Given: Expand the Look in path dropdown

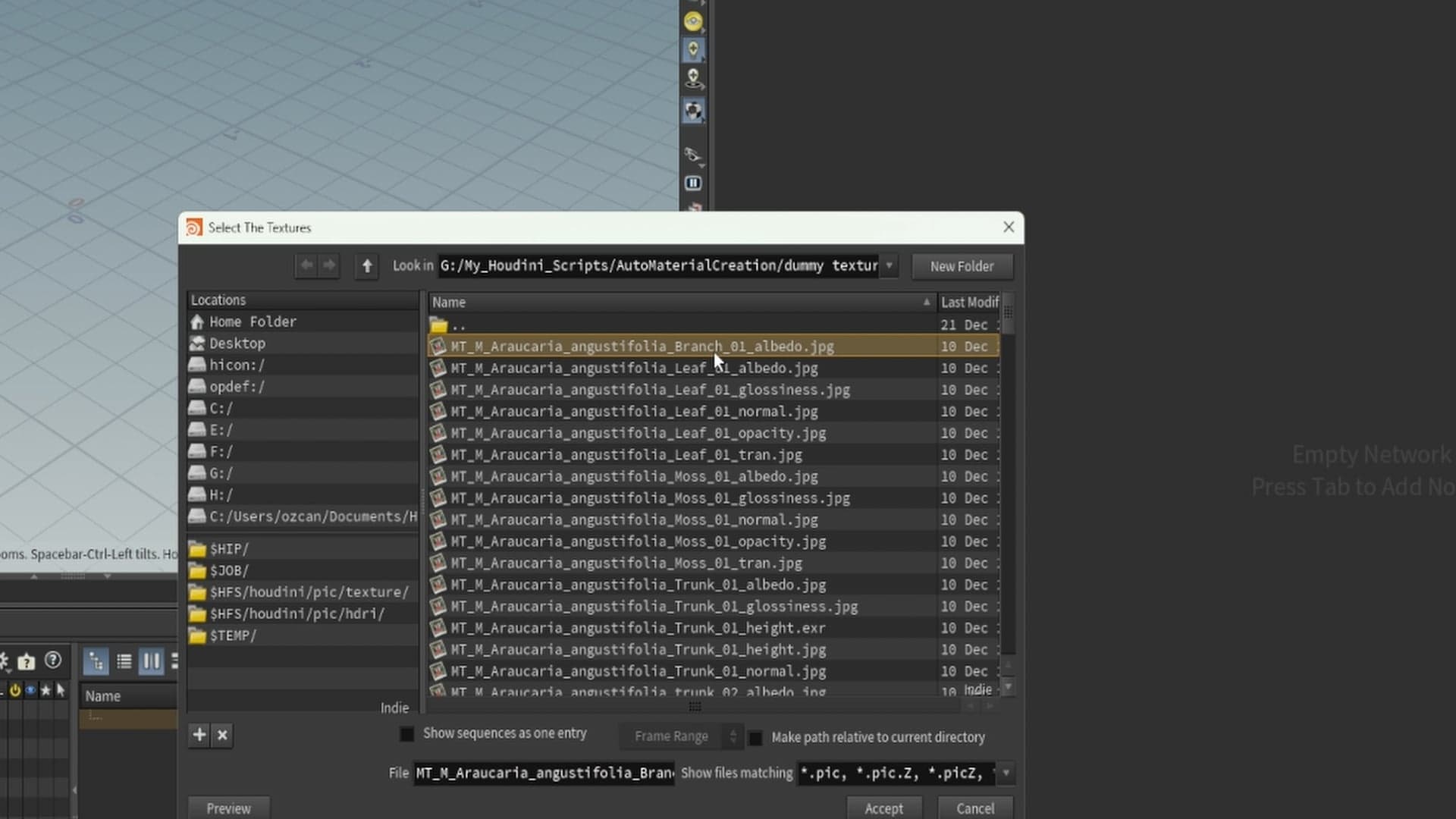Looking at the screenshot, I should point(889,266).
